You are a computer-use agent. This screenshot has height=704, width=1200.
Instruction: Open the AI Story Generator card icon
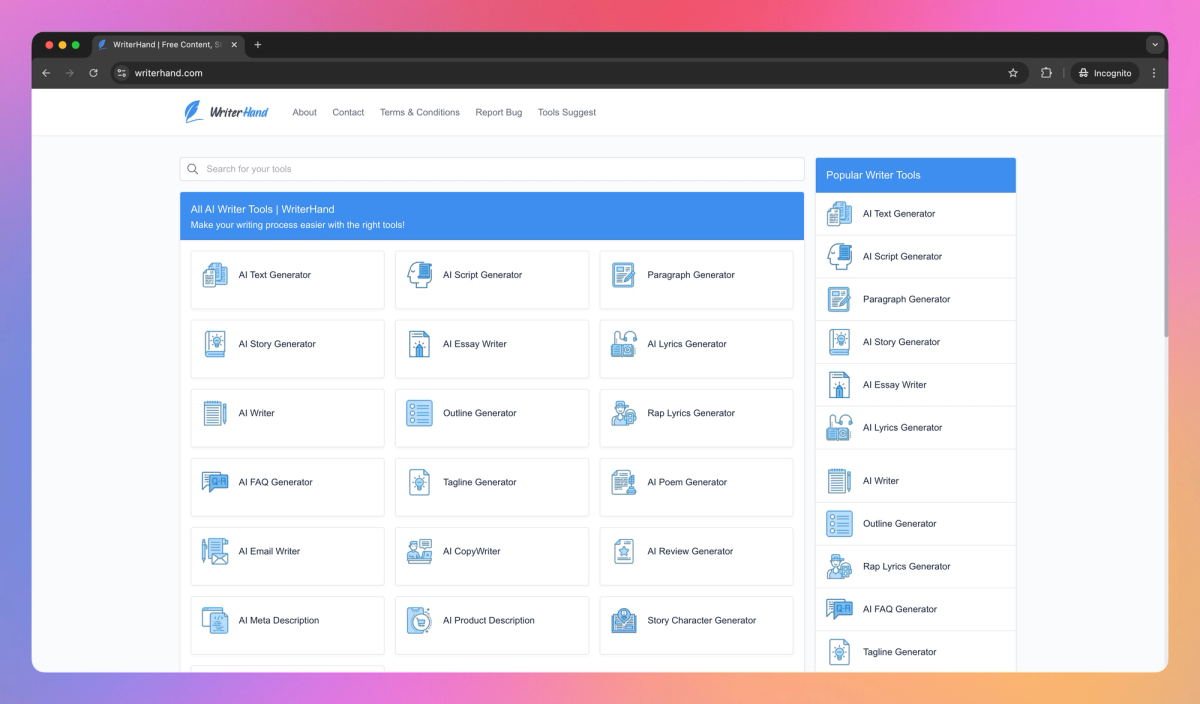click(x=215, y=344)
